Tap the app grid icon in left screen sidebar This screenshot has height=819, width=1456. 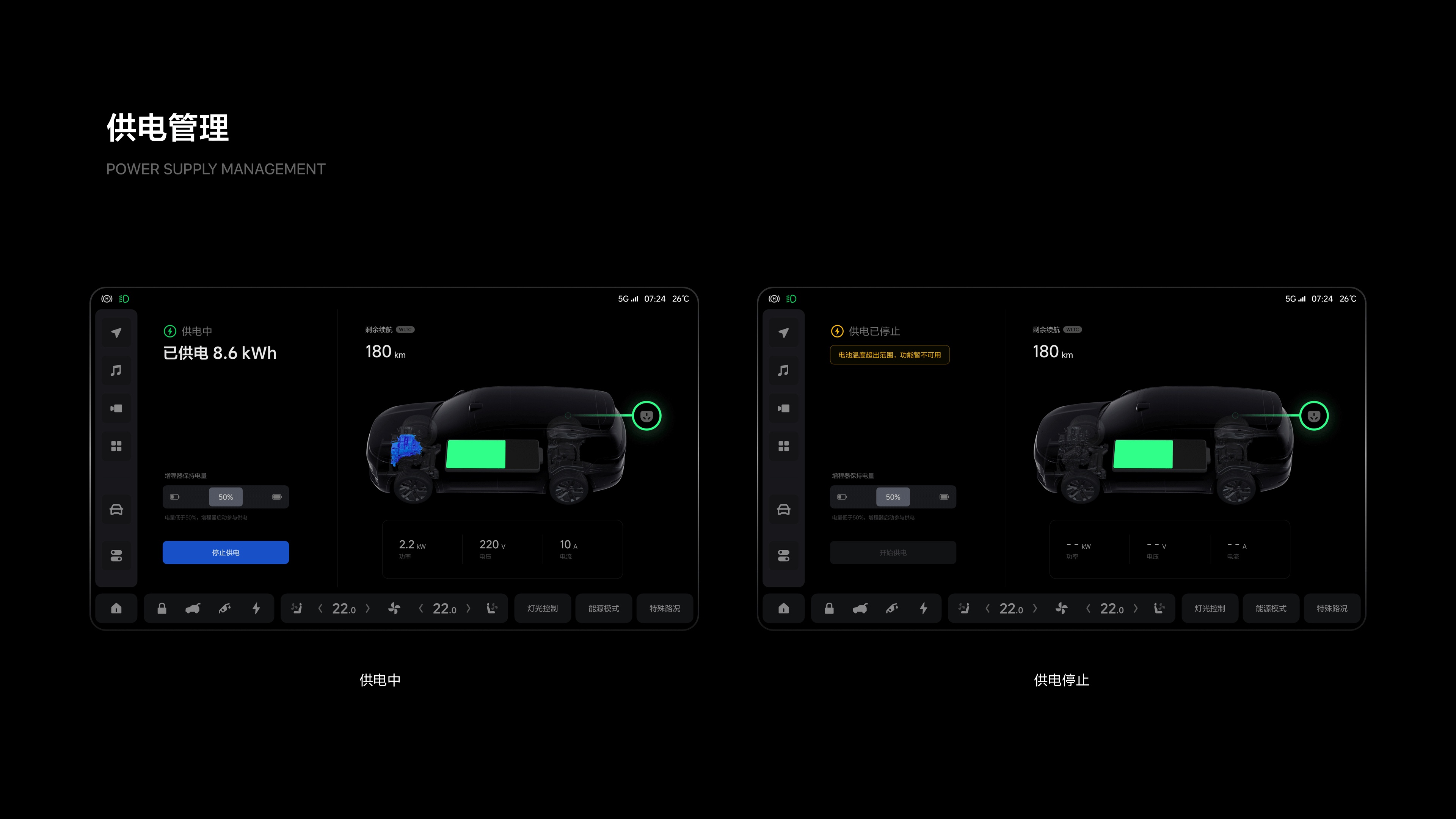116,447
